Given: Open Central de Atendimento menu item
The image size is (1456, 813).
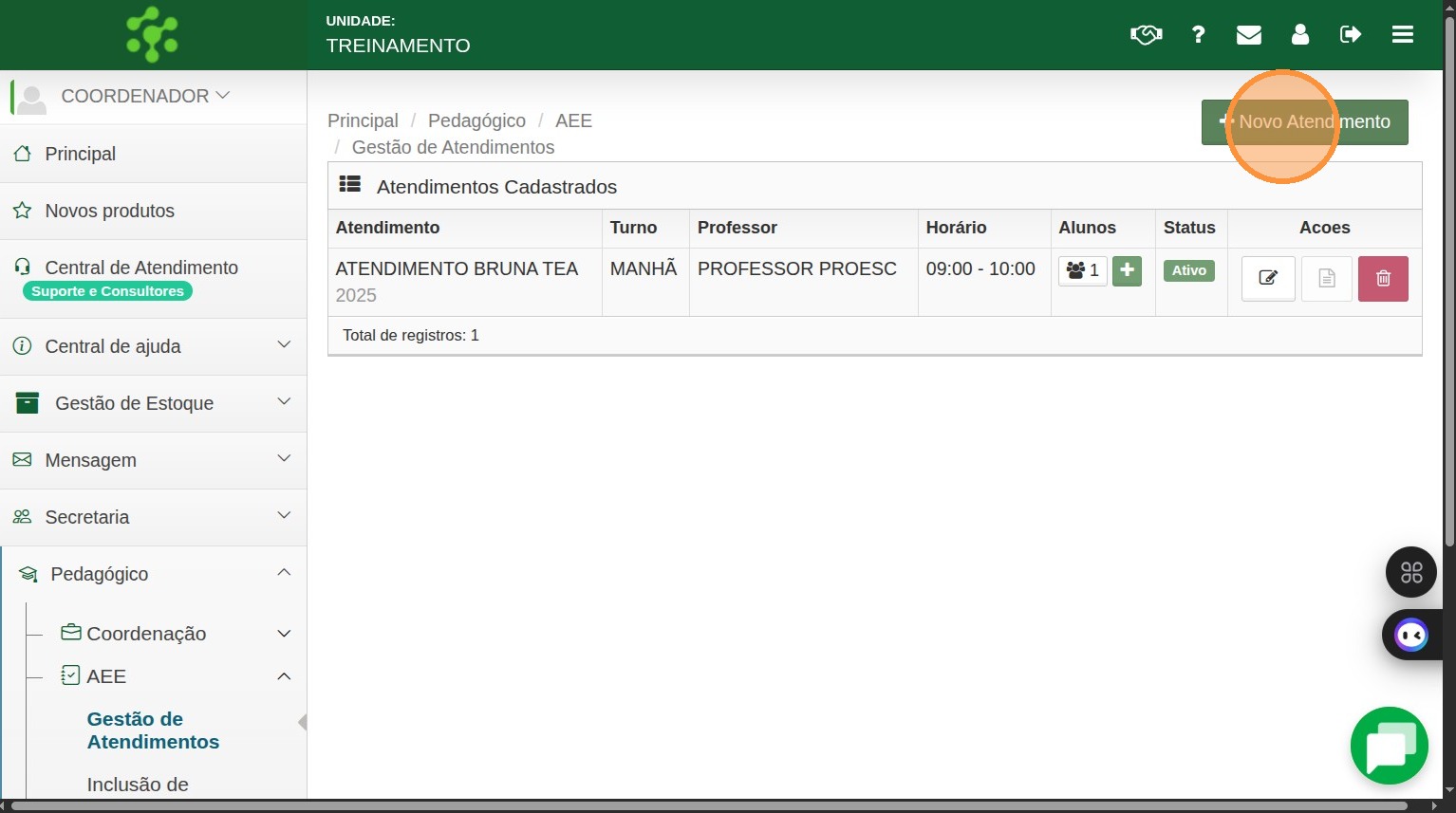Looking at the screenshot, I should click(154, 279).
